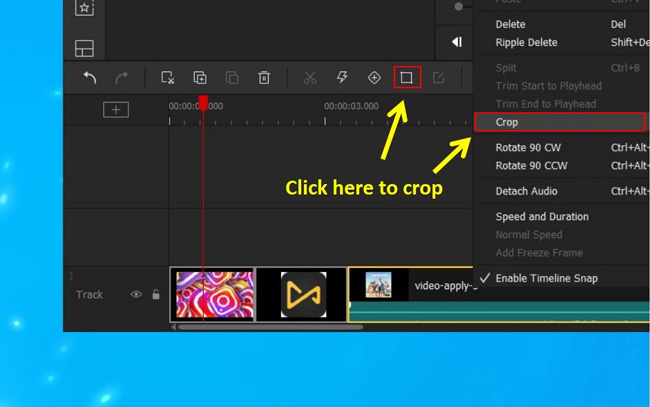Click the lightning bolt speed icon
Viewport: 650px width, 407px height.
tap(342, 77)
